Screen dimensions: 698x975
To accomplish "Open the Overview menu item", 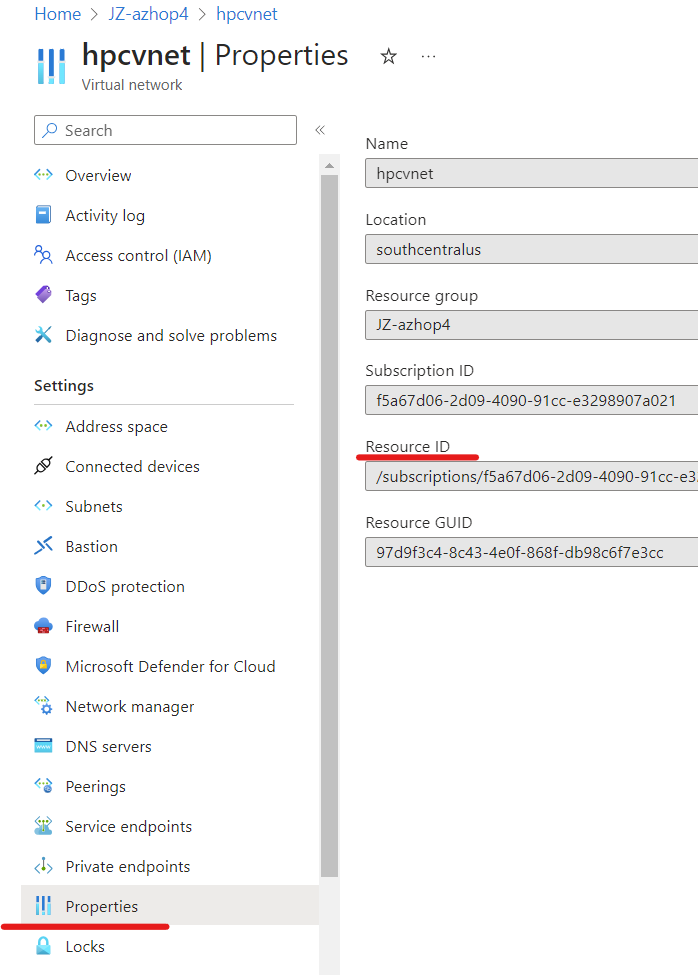I will pos(170,175).
